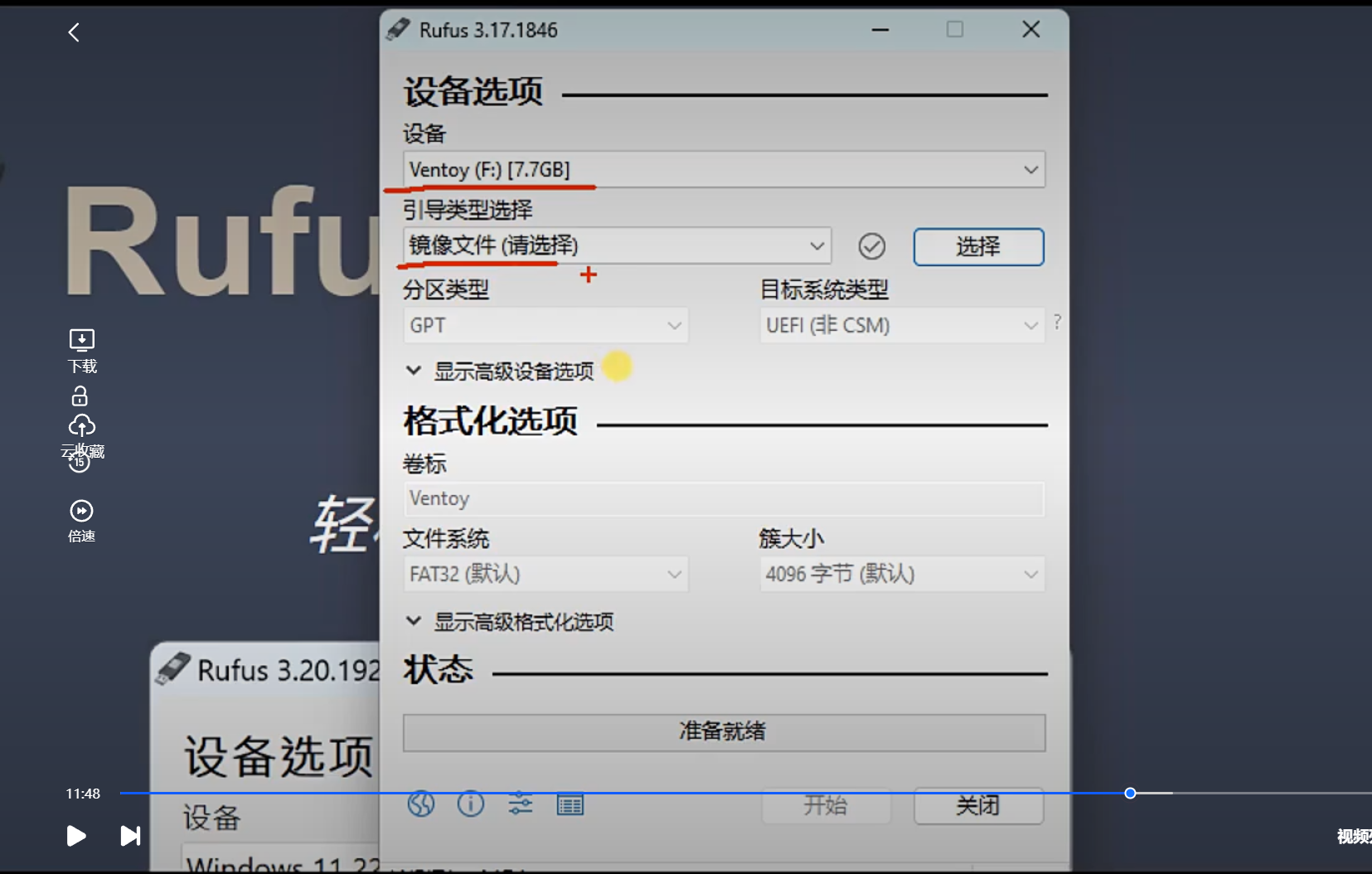Click the 状态 heading
1372x874 pixels.
(x=439, y=669)
